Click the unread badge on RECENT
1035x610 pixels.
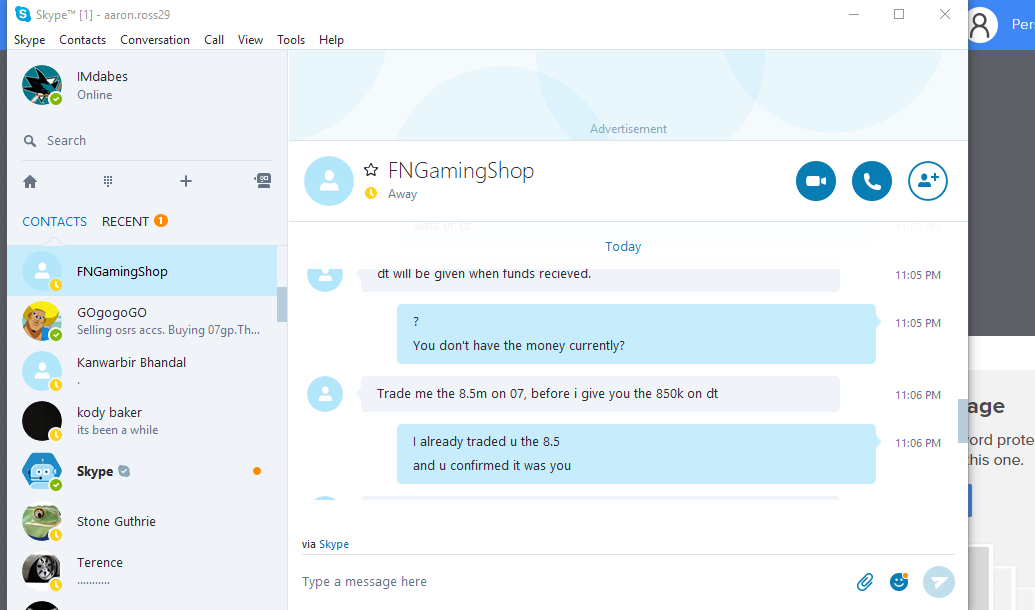(161, 220)
